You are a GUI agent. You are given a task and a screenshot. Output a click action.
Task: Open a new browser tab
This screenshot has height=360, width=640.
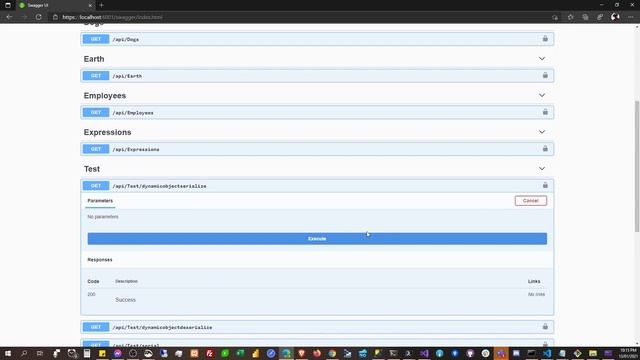point(102,5)
